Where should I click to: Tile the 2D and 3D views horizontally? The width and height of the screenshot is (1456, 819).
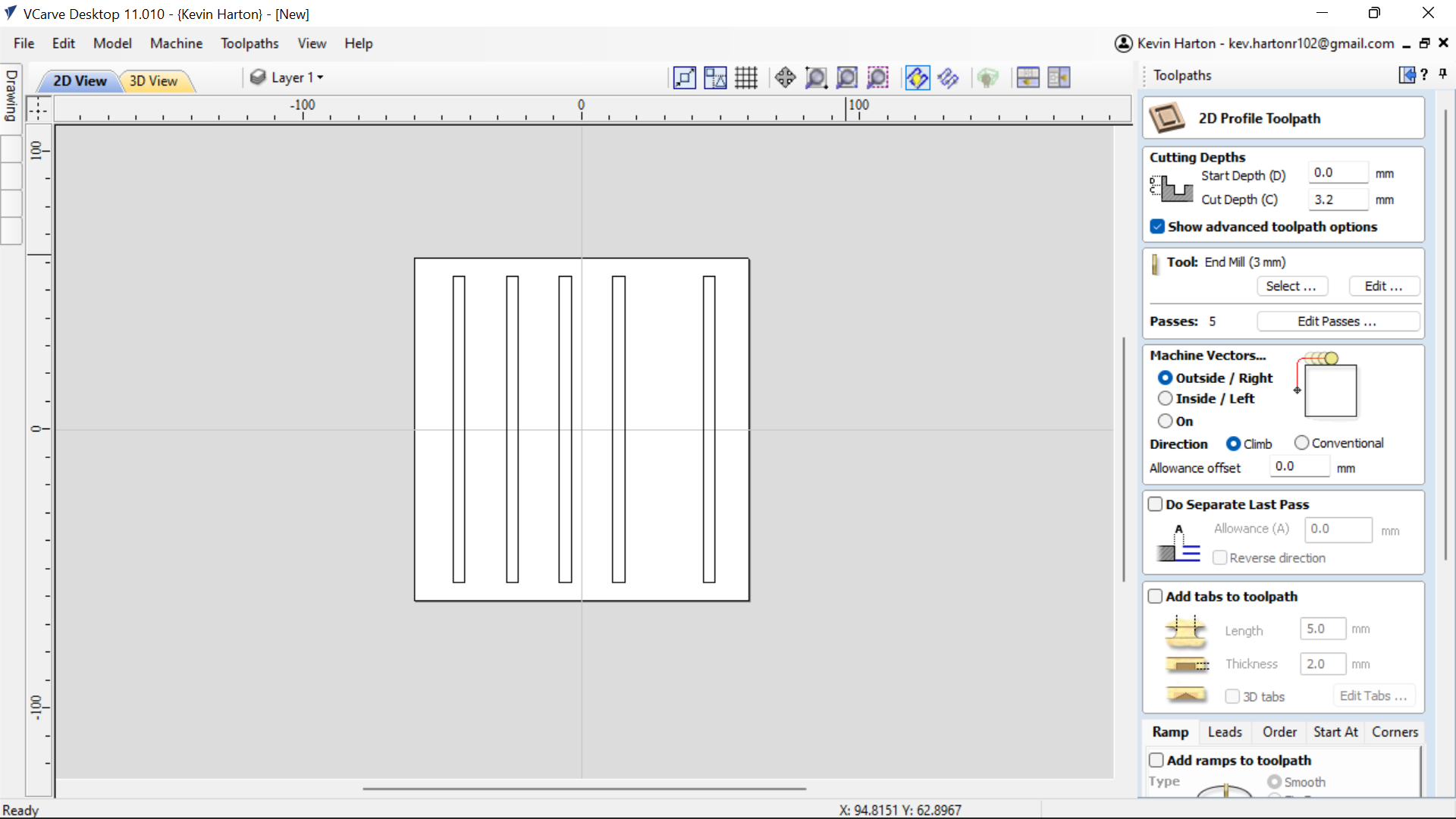[x=1028, y=78]
